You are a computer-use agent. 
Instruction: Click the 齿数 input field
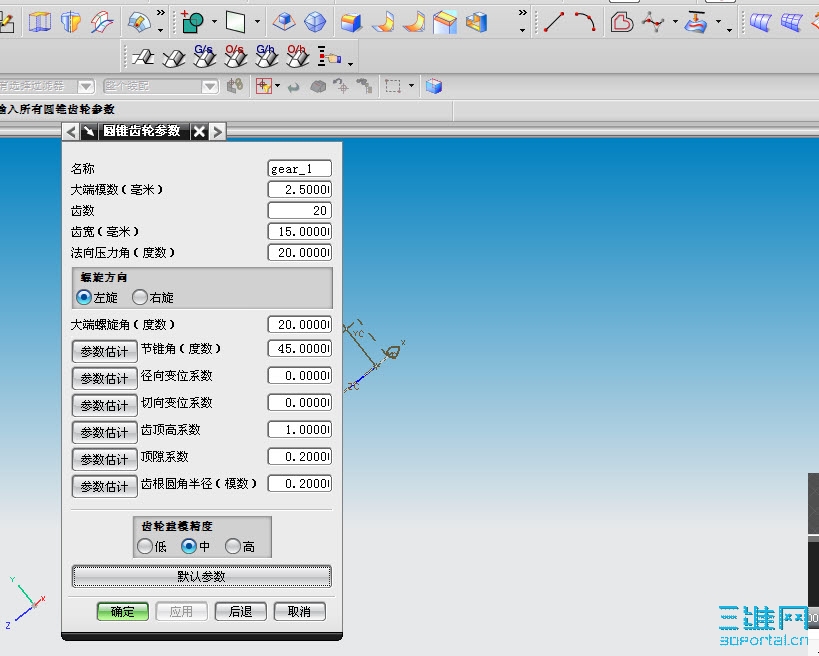300,210
